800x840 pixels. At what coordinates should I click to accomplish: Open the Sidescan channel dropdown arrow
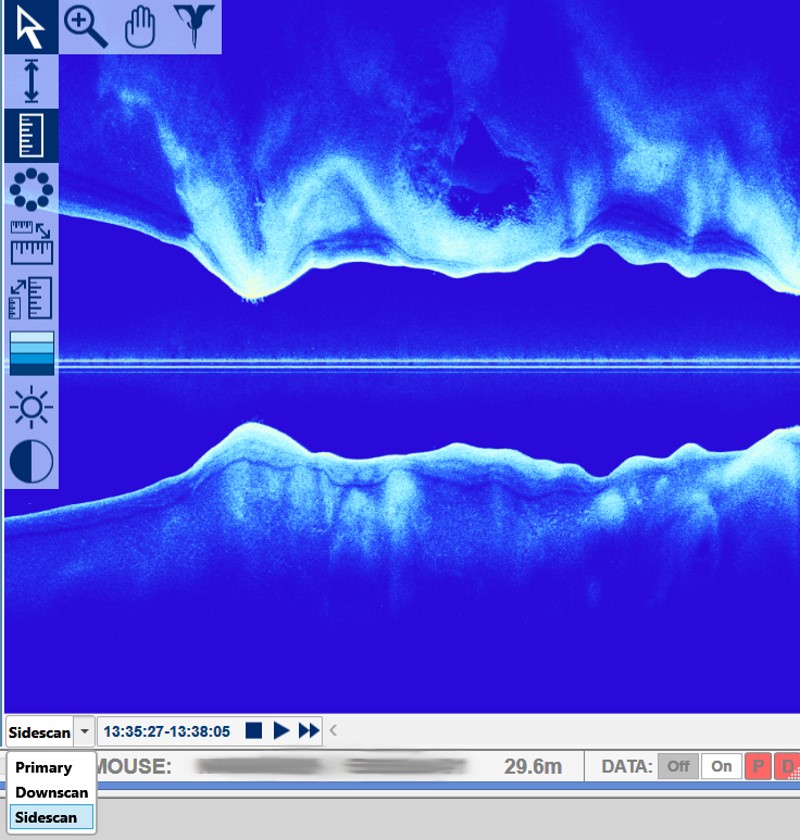(84, 732)
